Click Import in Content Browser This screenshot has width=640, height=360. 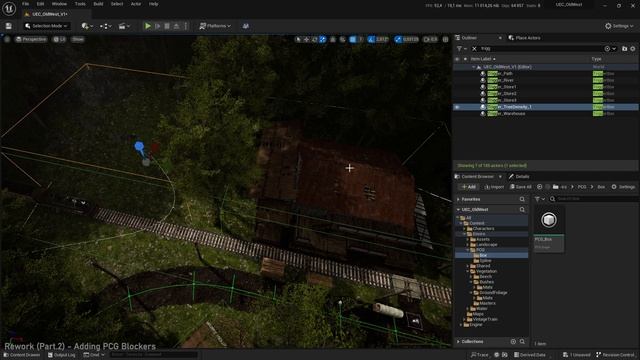tap(494, 187)
